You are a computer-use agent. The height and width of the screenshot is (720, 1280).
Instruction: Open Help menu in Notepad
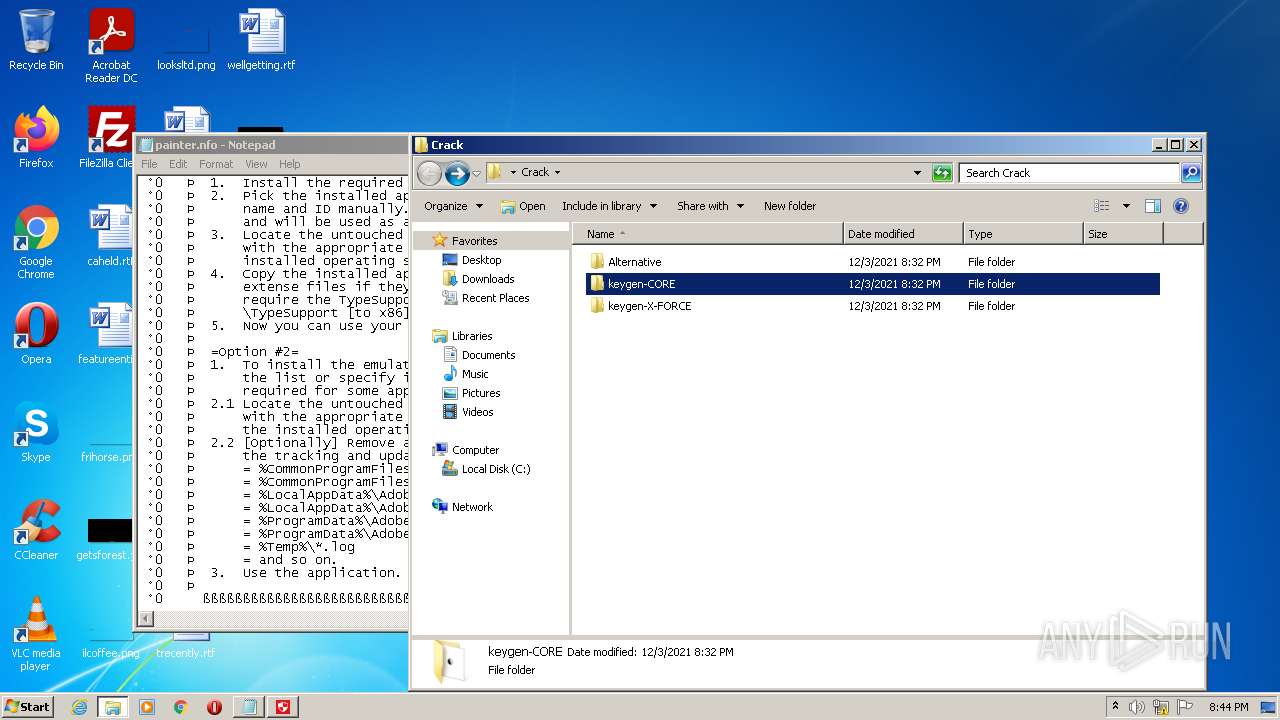tap(290, 164)
